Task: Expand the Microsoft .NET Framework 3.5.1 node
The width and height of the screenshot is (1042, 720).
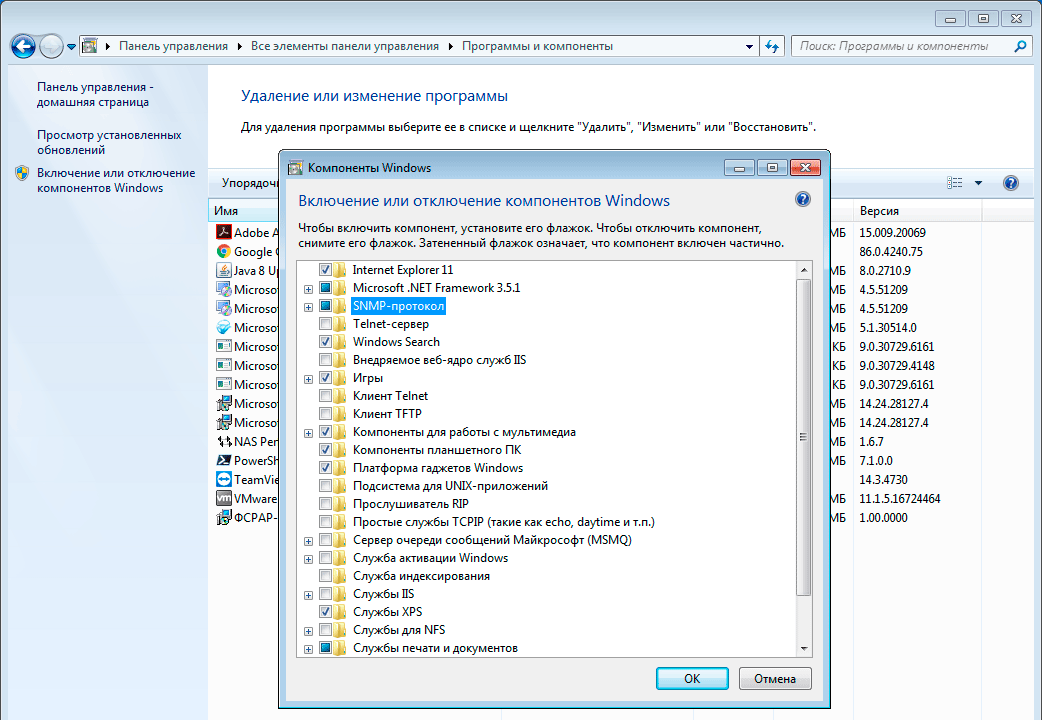Action: (x=309, y=288)
